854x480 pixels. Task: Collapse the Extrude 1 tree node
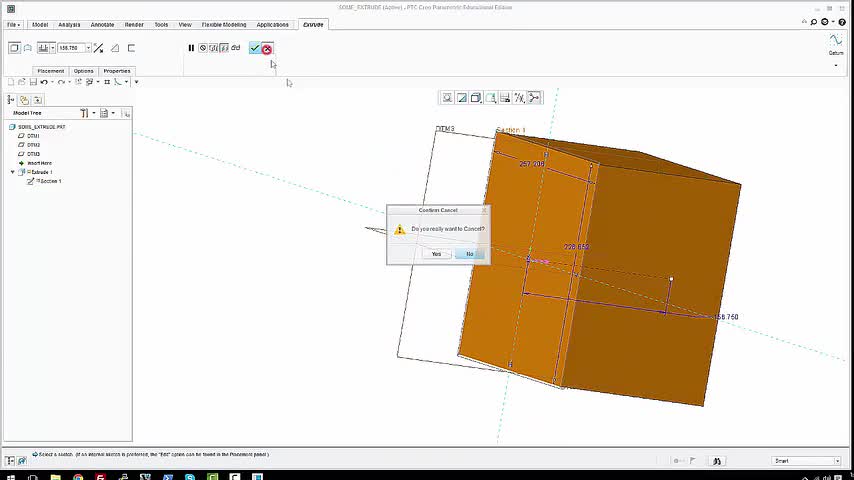coord(13,172)
